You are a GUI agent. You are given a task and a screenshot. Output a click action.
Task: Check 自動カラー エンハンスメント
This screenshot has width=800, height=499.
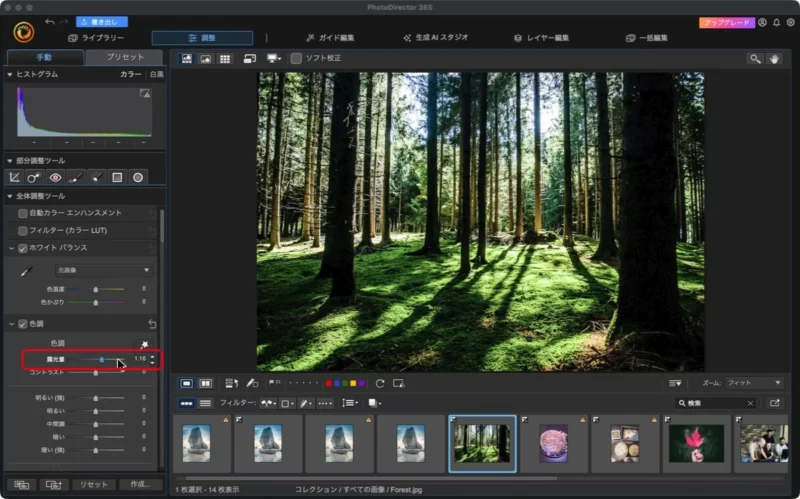tap(22, 213)
